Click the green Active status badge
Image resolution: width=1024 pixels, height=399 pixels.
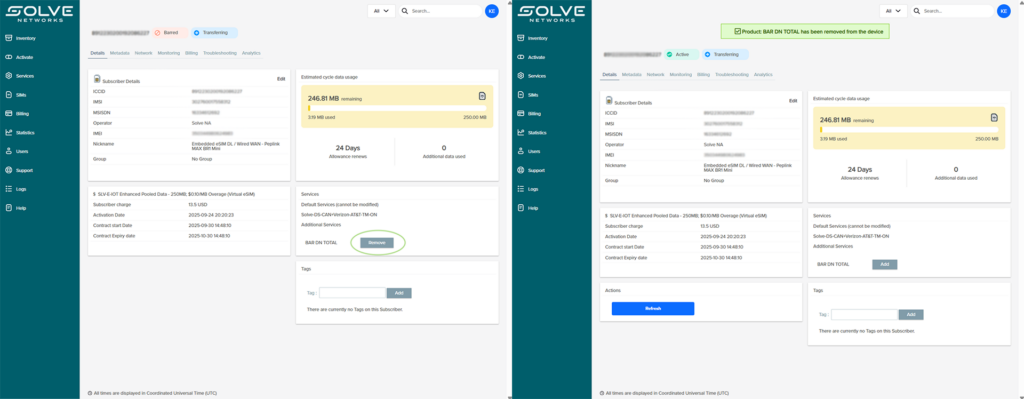[x=681, y=55]
